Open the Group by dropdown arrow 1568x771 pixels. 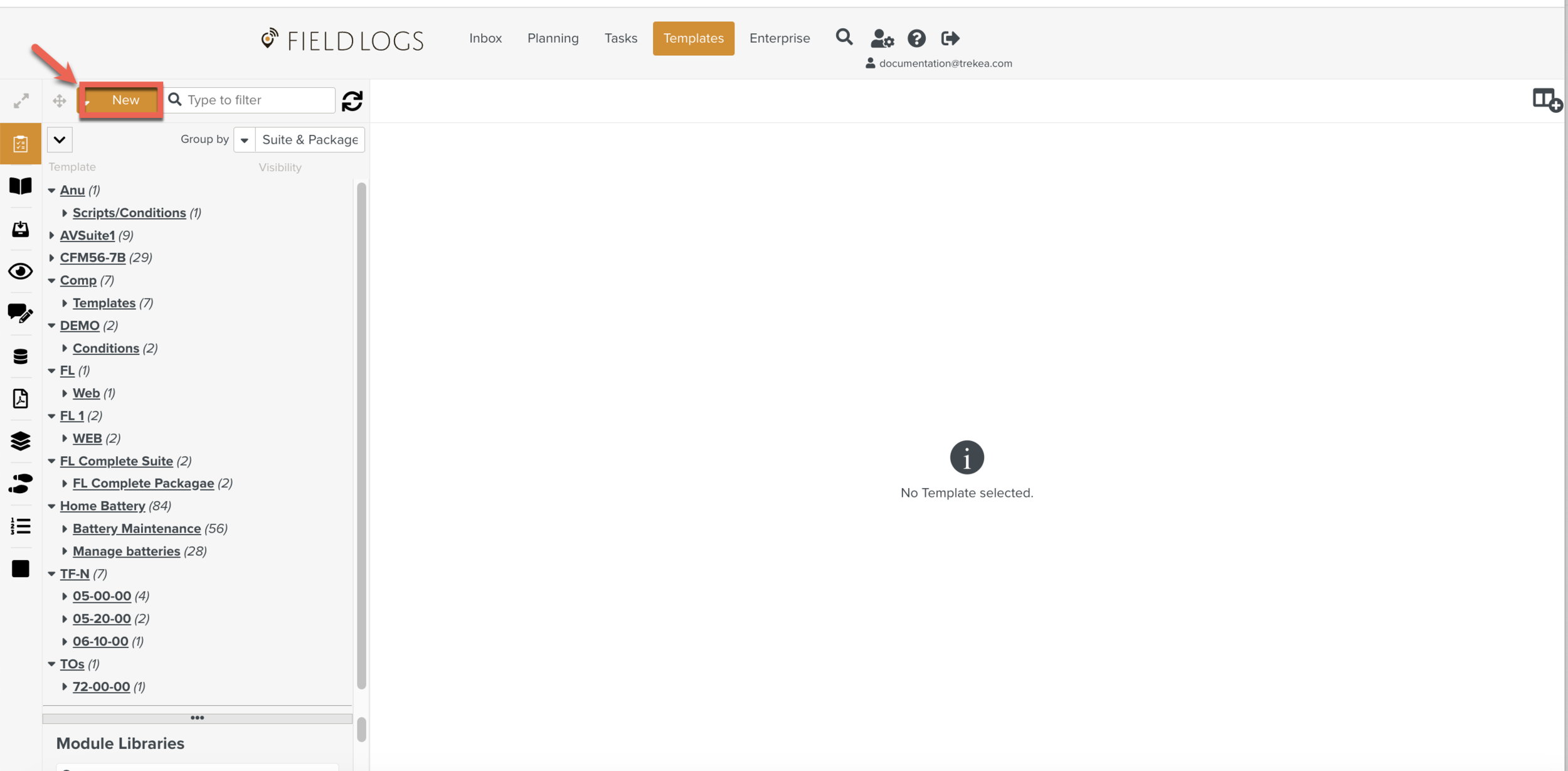click(245, 140)
